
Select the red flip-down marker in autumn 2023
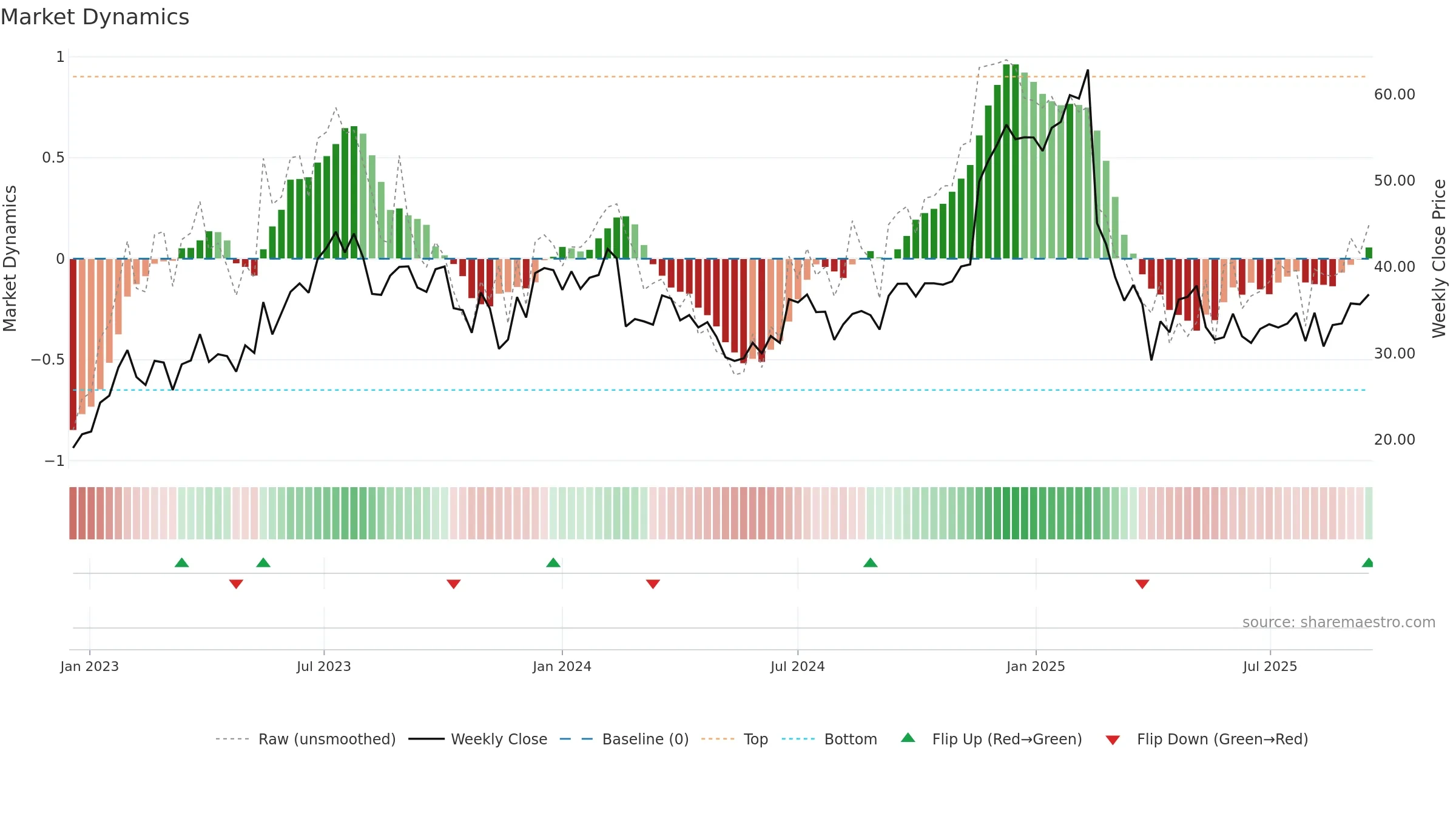pos(453,584)
